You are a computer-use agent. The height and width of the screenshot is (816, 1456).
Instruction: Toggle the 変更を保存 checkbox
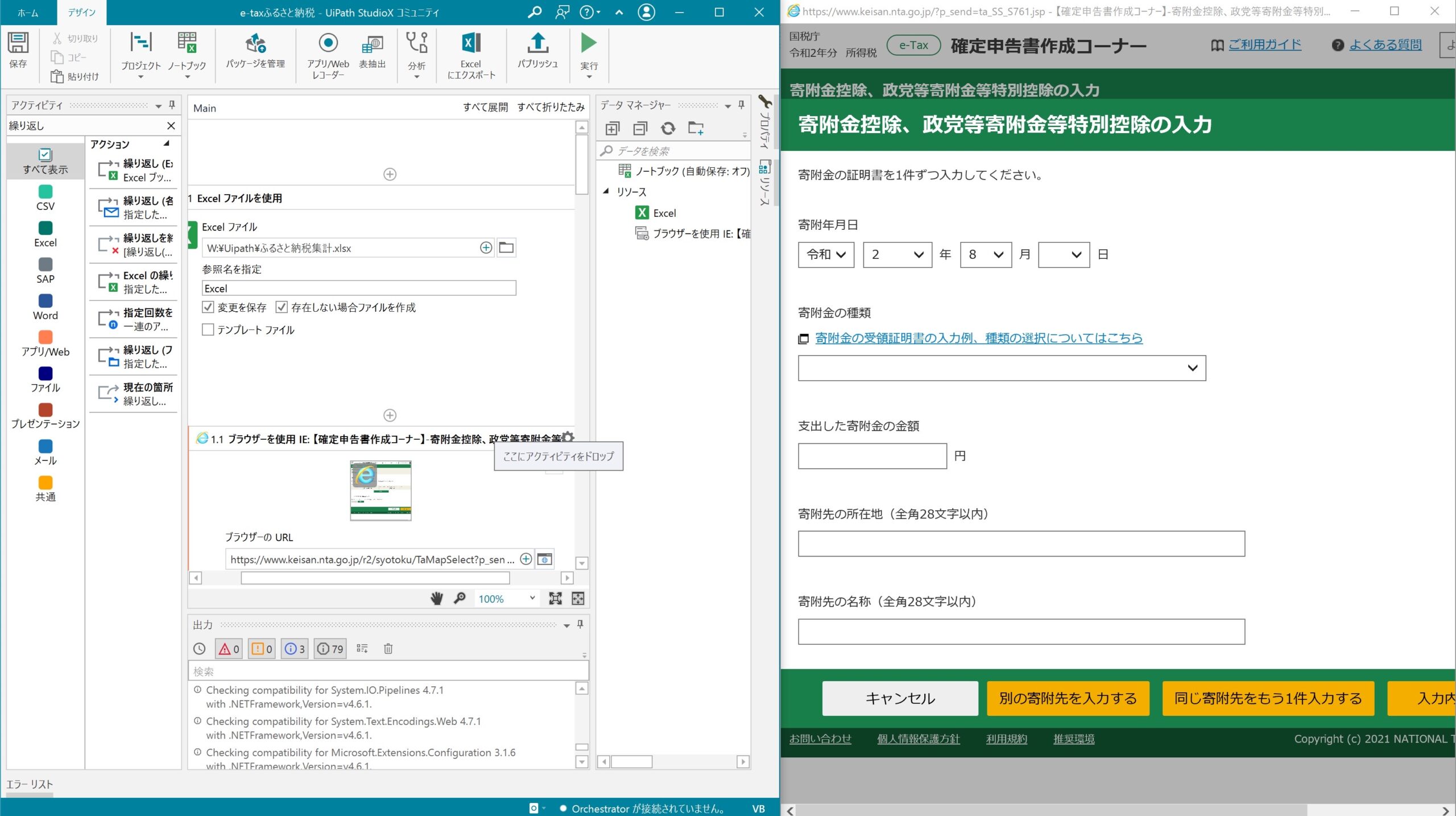click(x=208, y=307)
